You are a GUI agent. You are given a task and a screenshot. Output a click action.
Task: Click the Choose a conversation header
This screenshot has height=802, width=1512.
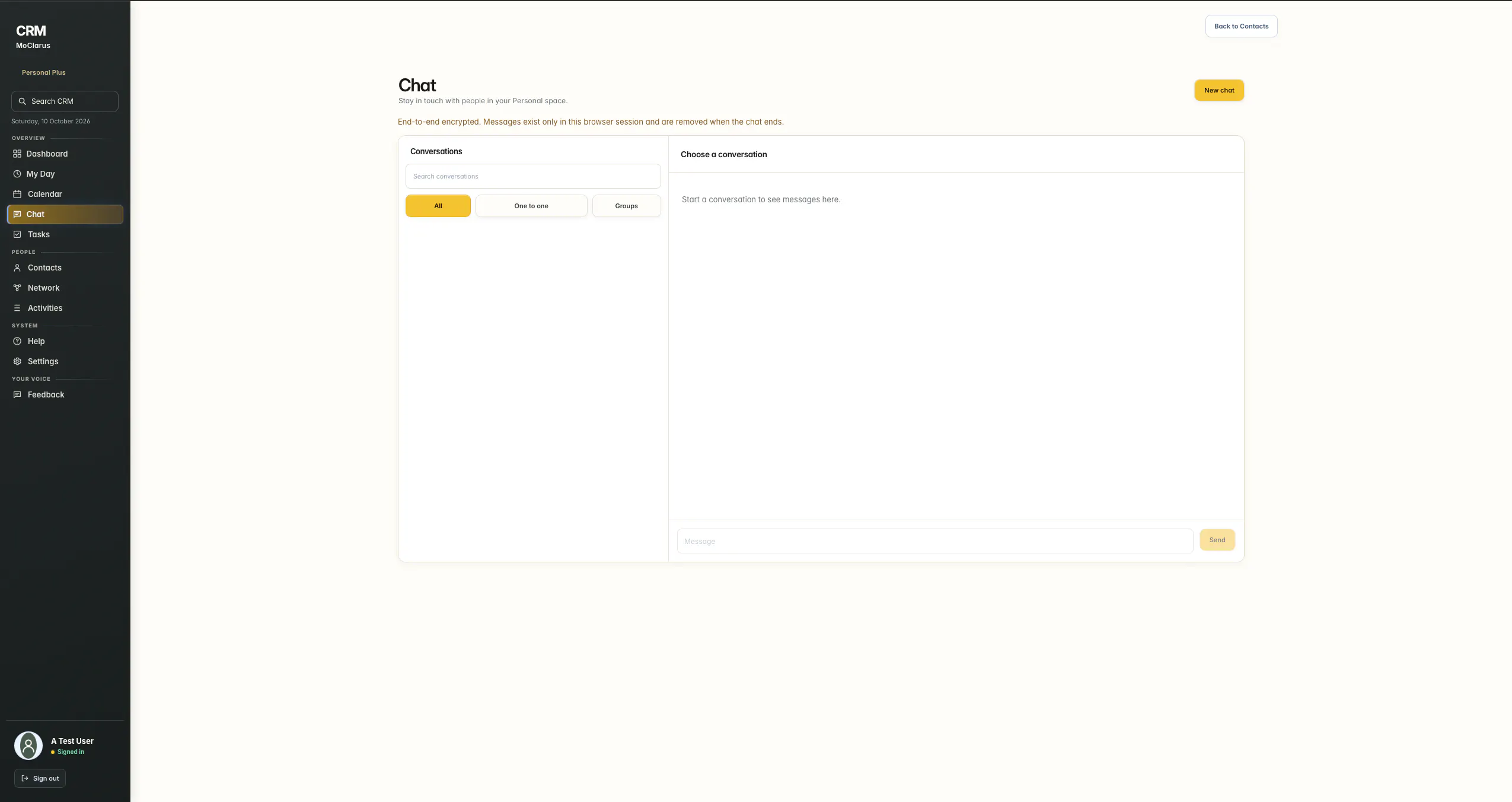[723, 154]
